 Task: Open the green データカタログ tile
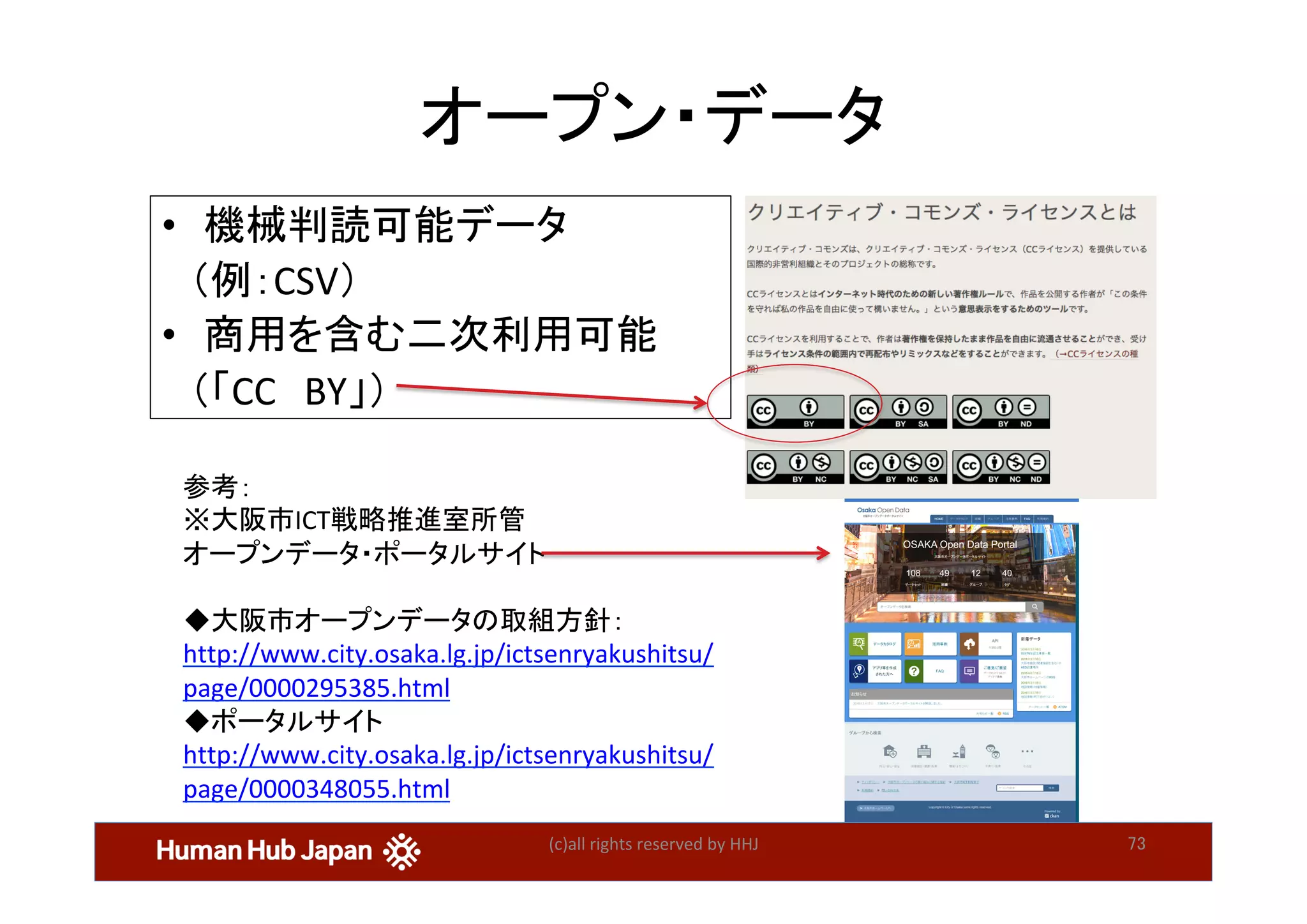click(x=875, y=644)
